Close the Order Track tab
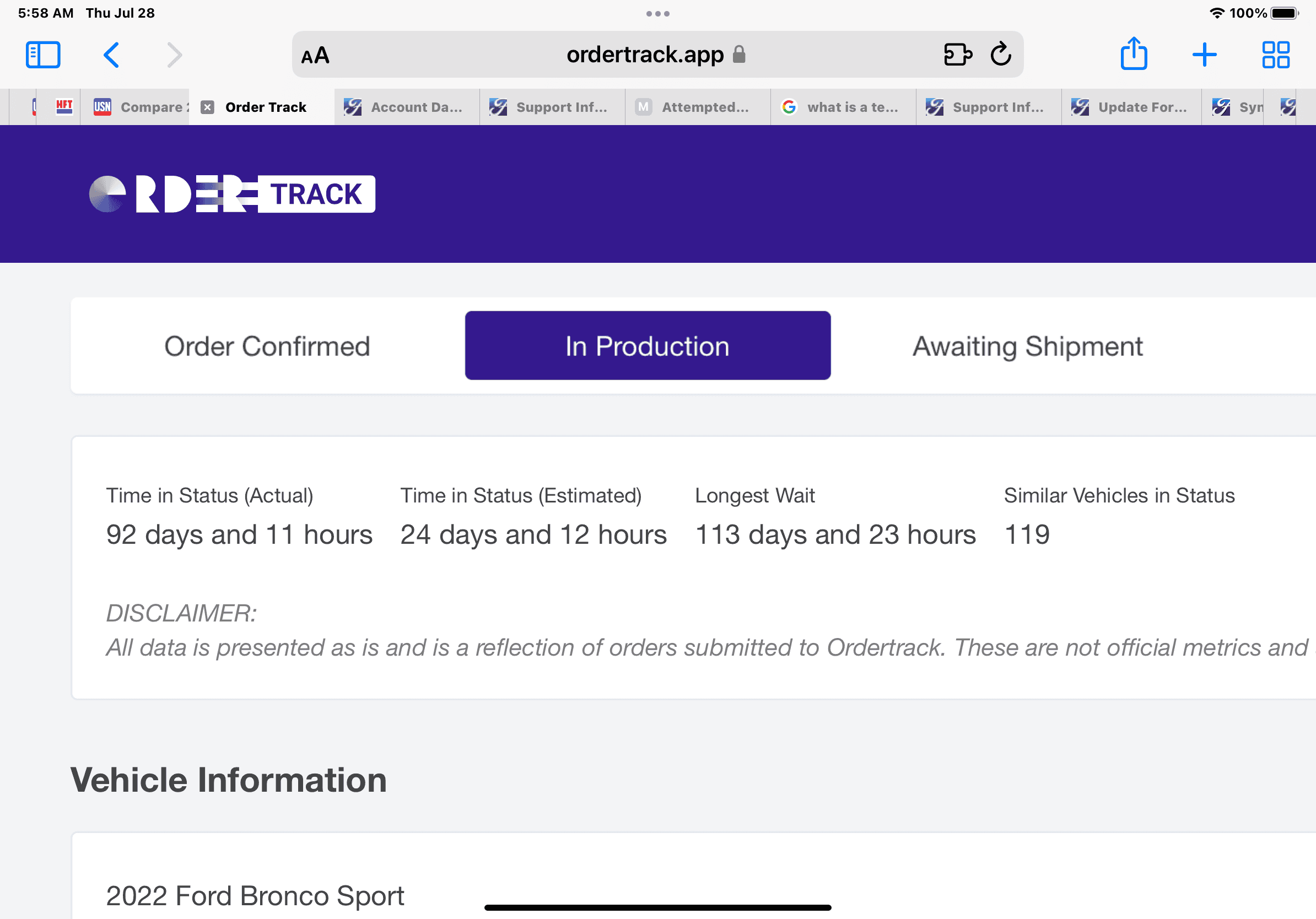 point(208,107)
